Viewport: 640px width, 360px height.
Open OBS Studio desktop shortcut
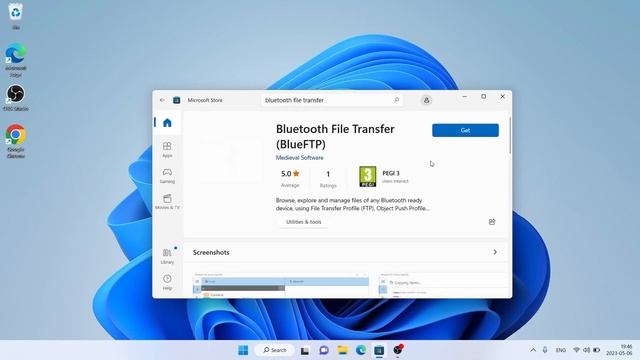[x=16, y=98]
